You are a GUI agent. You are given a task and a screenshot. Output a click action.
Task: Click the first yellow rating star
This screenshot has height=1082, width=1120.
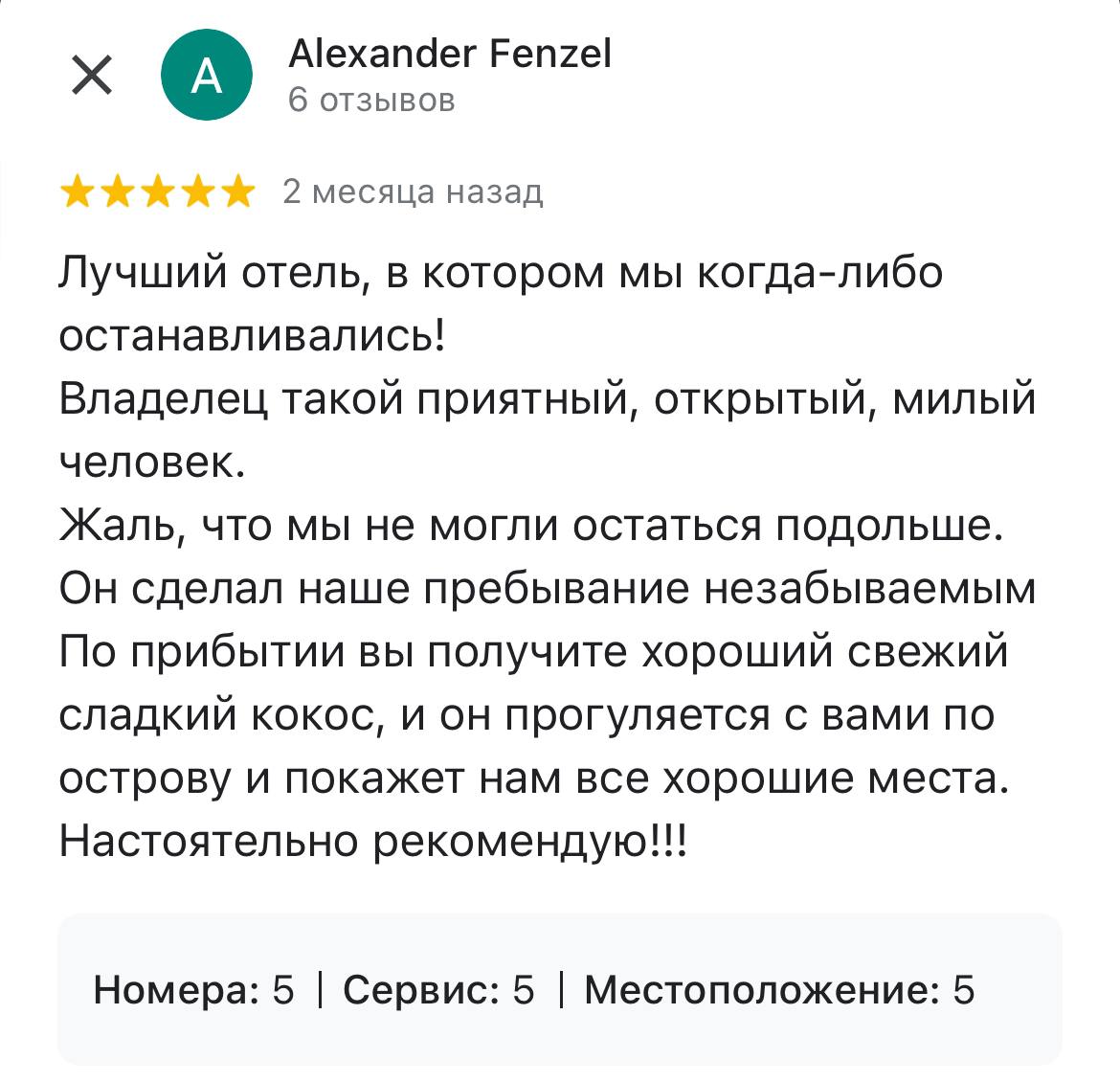pos(77,193)
